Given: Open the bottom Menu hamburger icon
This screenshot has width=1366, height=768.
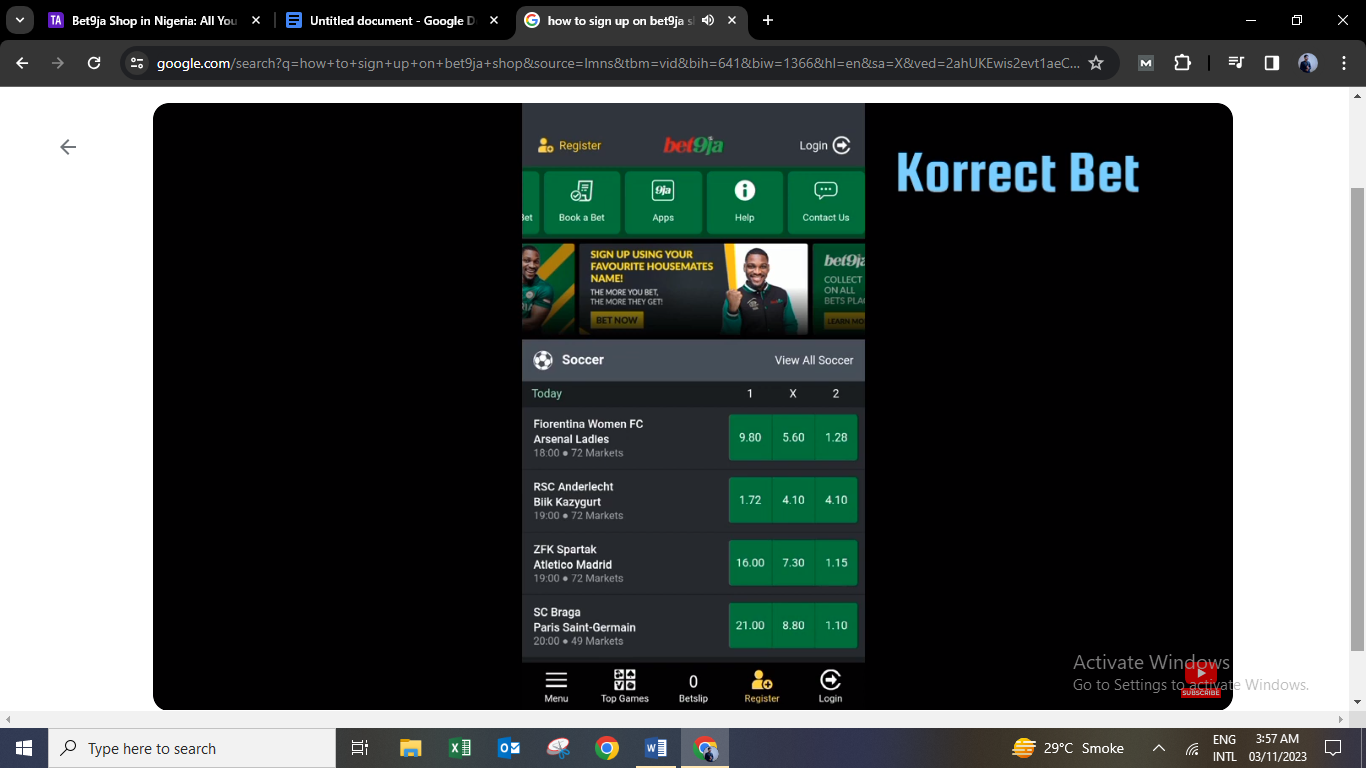Looking at the screenshot, I should 556,680.
